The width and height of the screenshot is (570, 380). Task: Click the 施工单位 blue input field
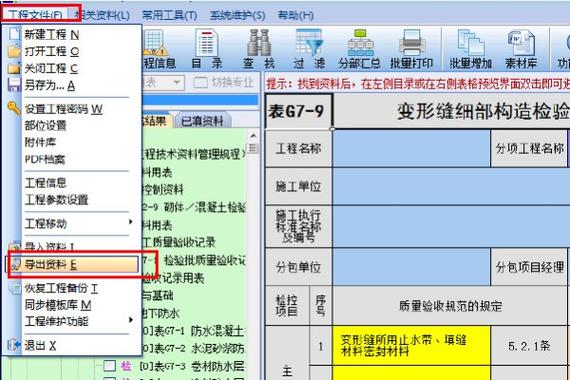(x=451, y=186)
